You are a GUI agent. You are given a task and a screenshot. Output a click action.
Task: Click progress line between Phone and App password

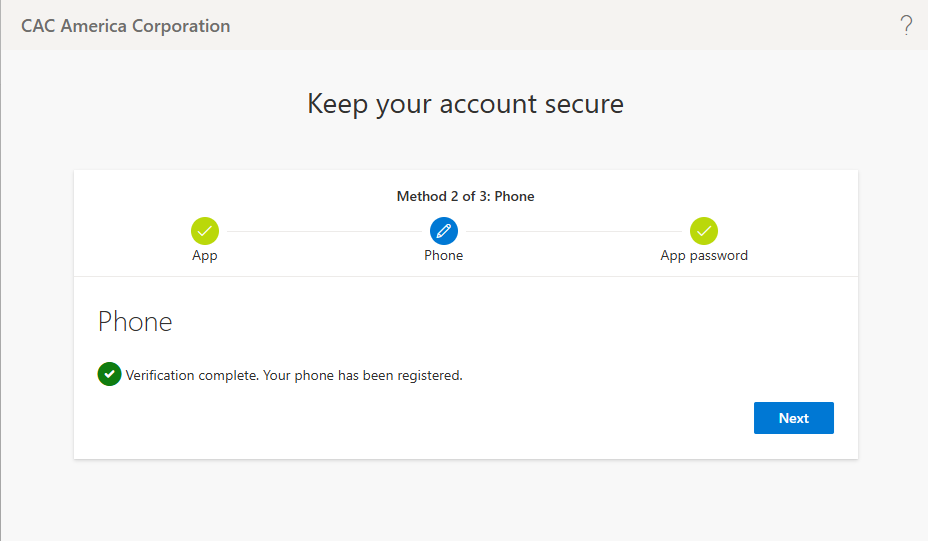[x=574, y=231]
